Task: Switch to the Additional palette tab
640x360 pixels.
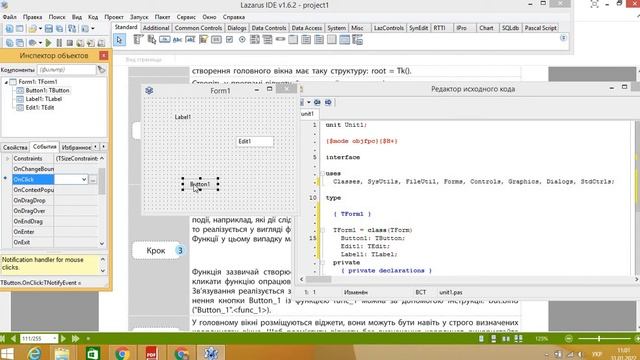Action: coord(156,28)
